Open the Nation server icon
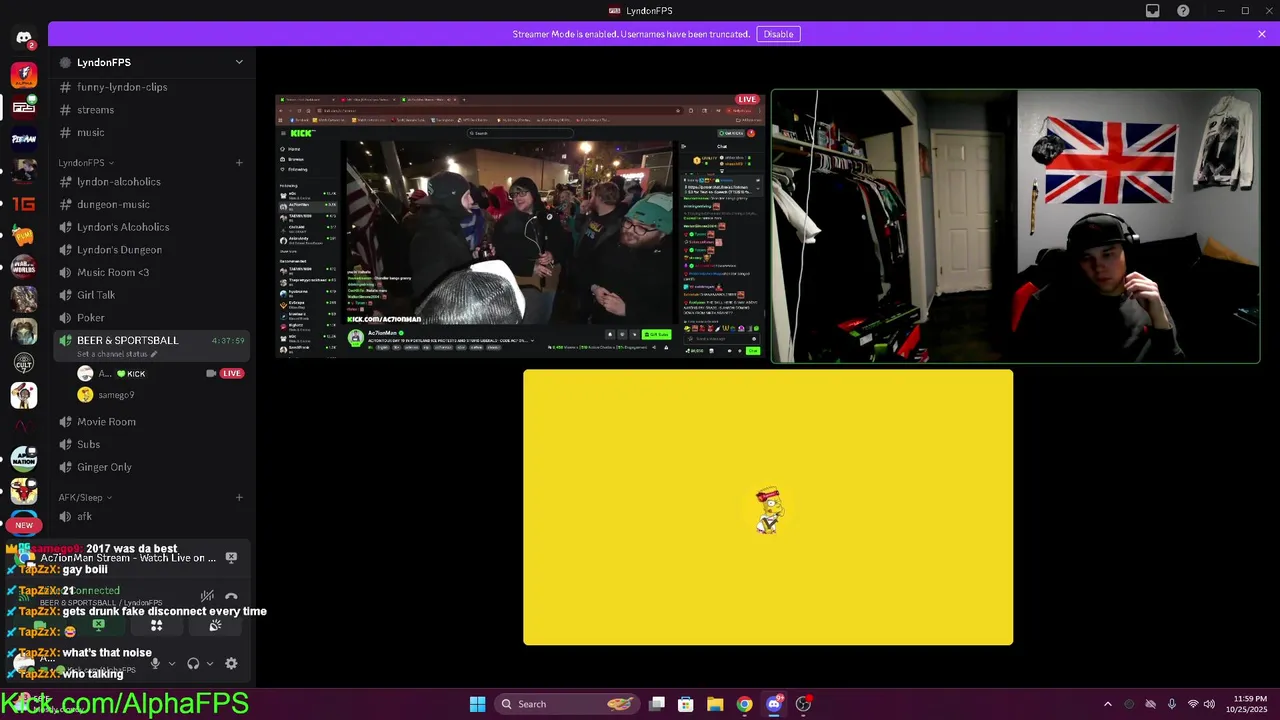Image resolution: width=1280 pixels, height=720 pixels. [24, 459]
